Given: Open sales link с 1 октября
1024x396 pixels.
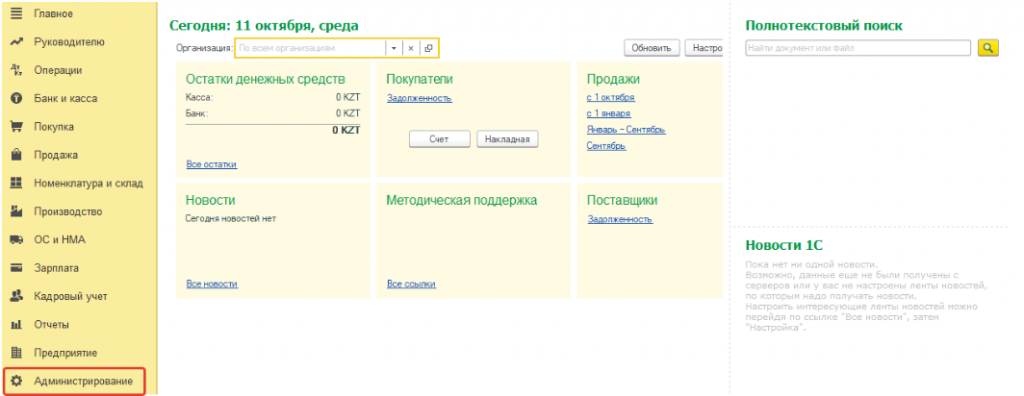Looking at the screenshot, I should point(611,97).
